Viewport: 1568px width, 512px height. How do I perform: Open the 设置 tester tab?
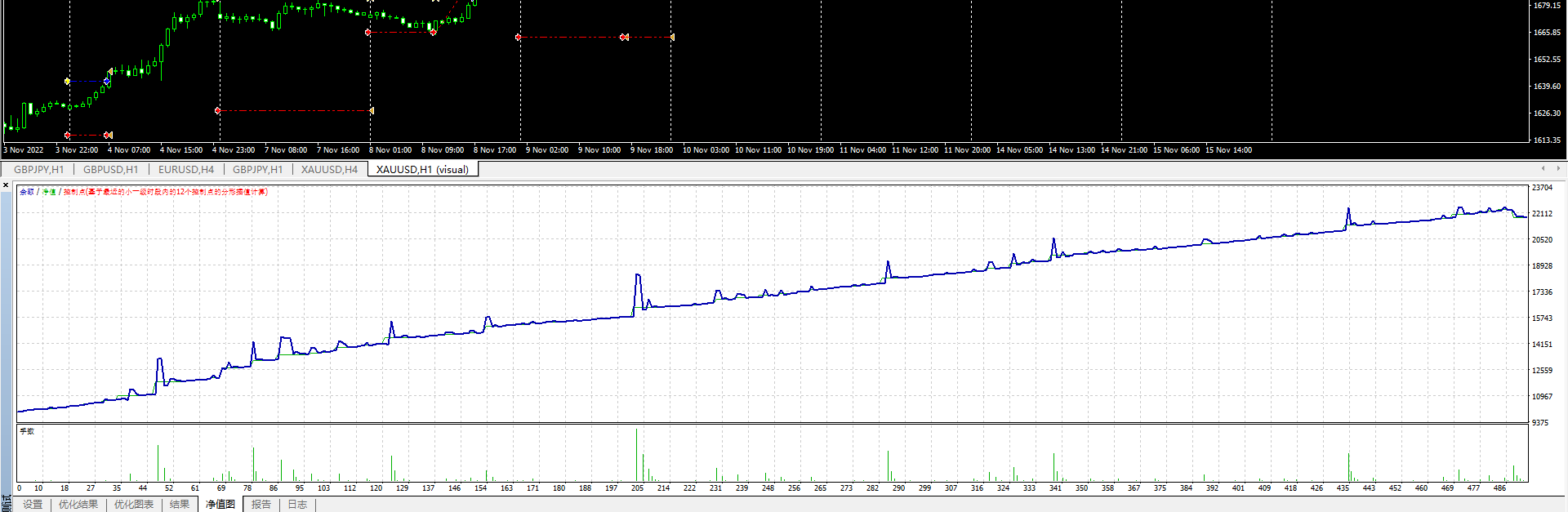pos(33,505)
